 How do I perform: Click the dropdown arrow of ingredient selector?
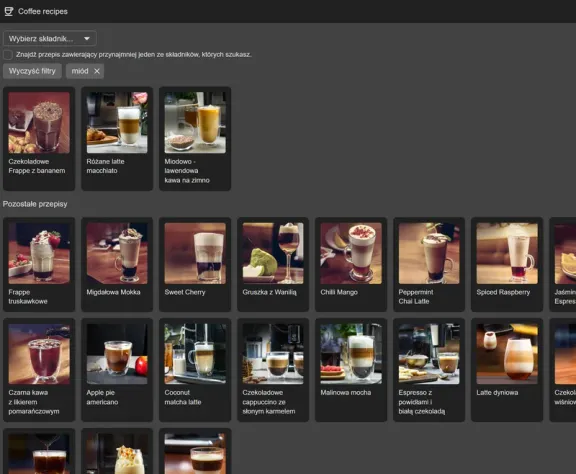tap(87, 39)
